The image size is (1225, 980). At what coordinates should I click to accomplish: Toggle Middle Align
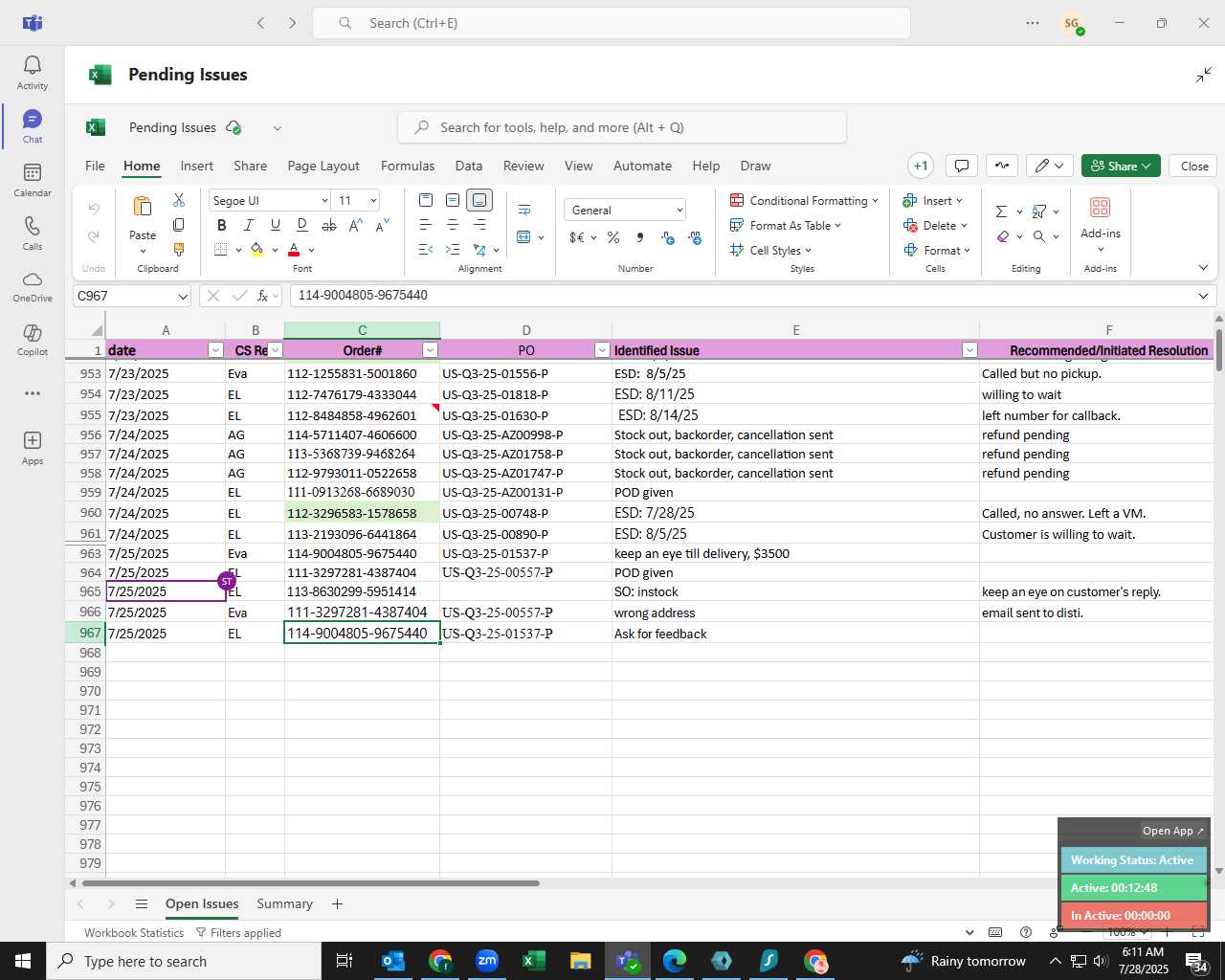[453, 200]
